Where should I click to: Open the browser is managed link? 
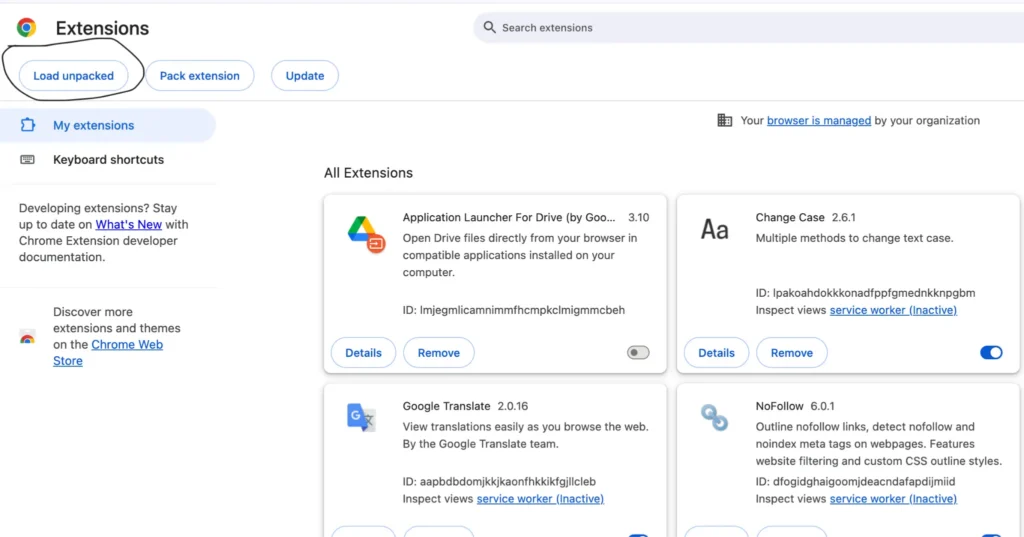818,120
